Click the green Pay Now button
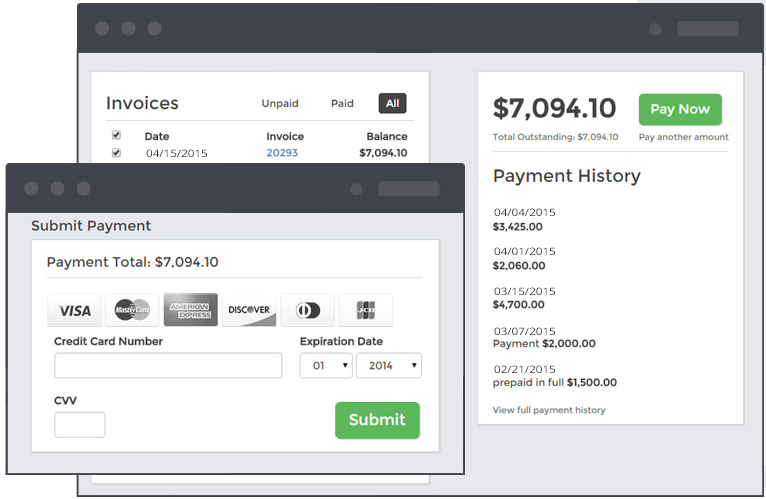This screenshot has height=499, width=766. (x=680, y=109)
